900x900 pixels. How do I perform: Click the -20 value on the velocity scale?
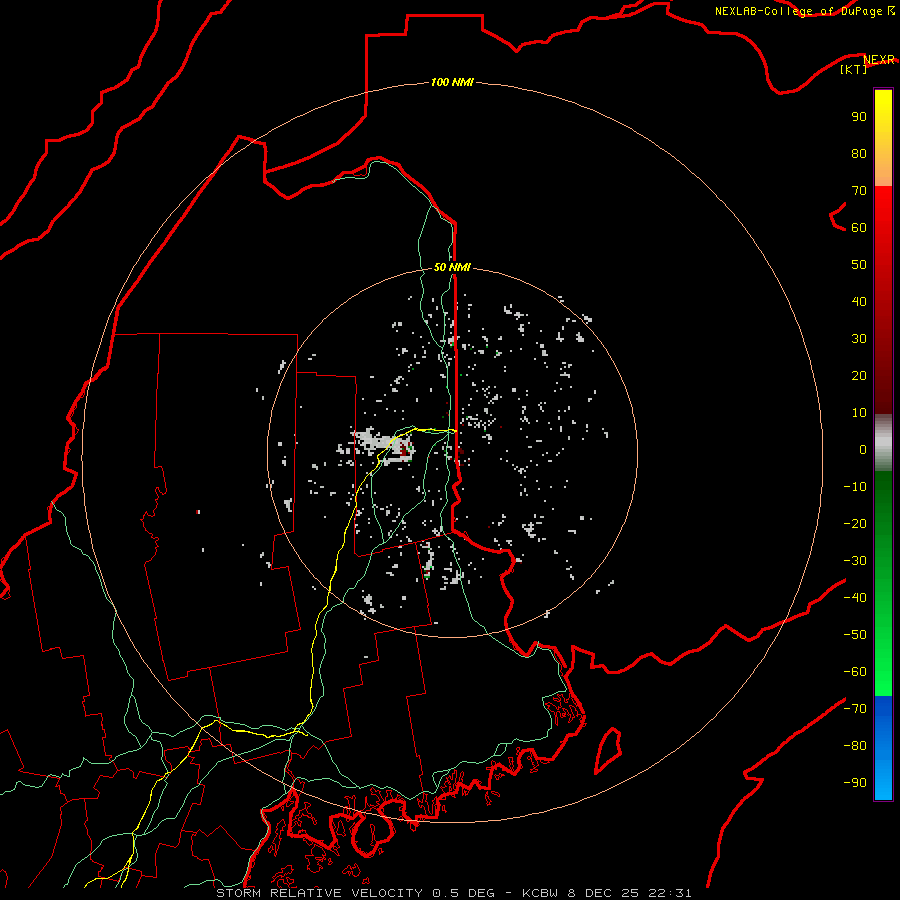pos(855,524)
